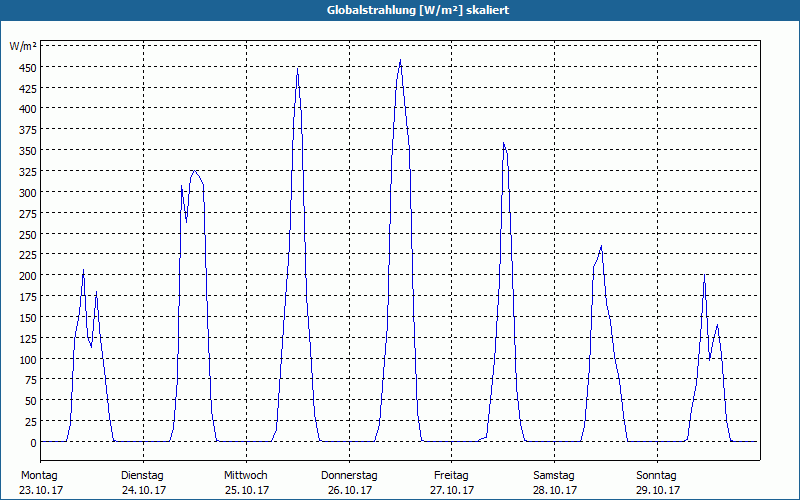The height and width of the screenshot is (500, 800).
Task: Click the W/m² unit label
Action: click(x=23, y=46)
